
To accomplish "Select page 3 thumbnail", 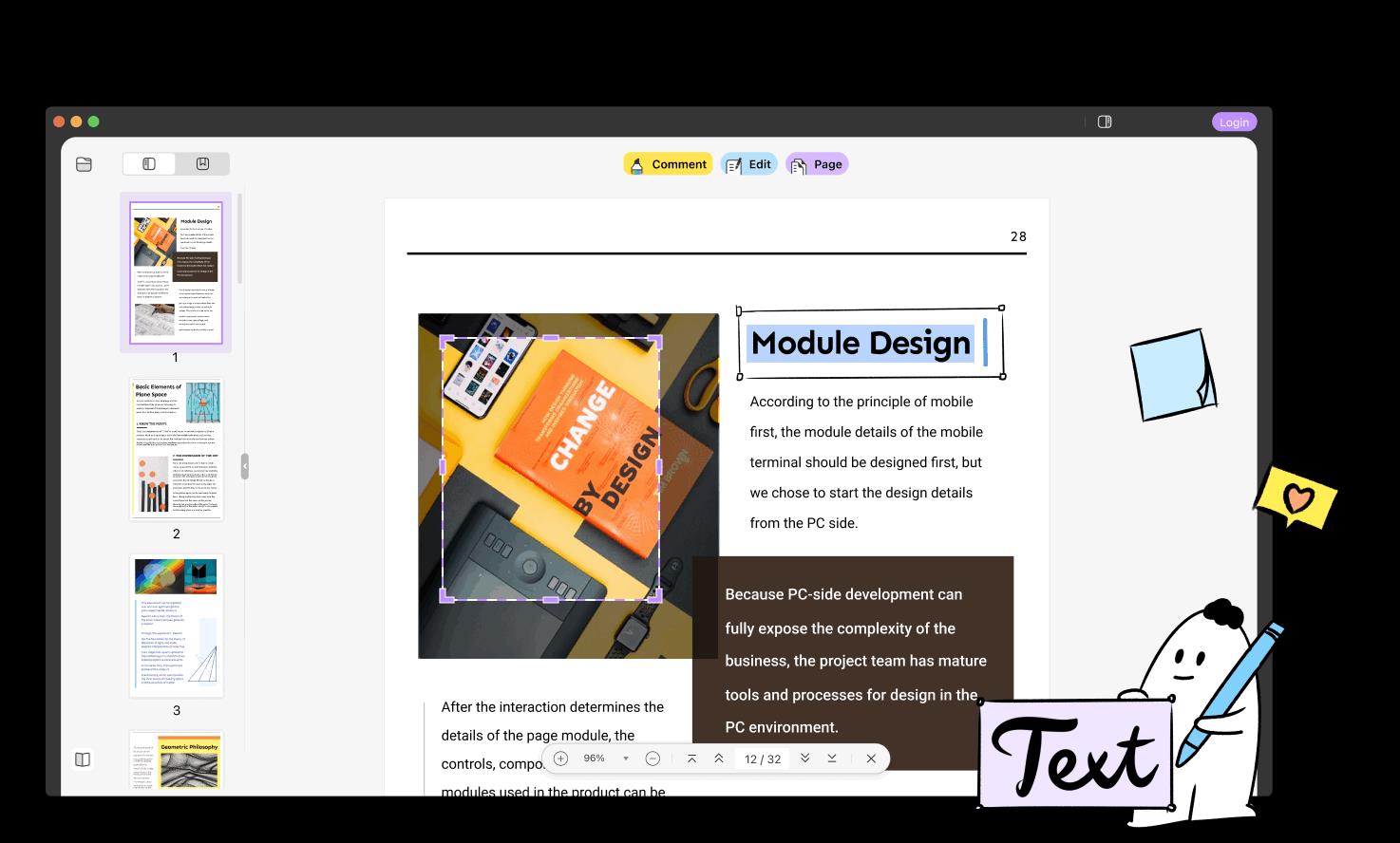I will pyautogui.click(x=176, y=626).
